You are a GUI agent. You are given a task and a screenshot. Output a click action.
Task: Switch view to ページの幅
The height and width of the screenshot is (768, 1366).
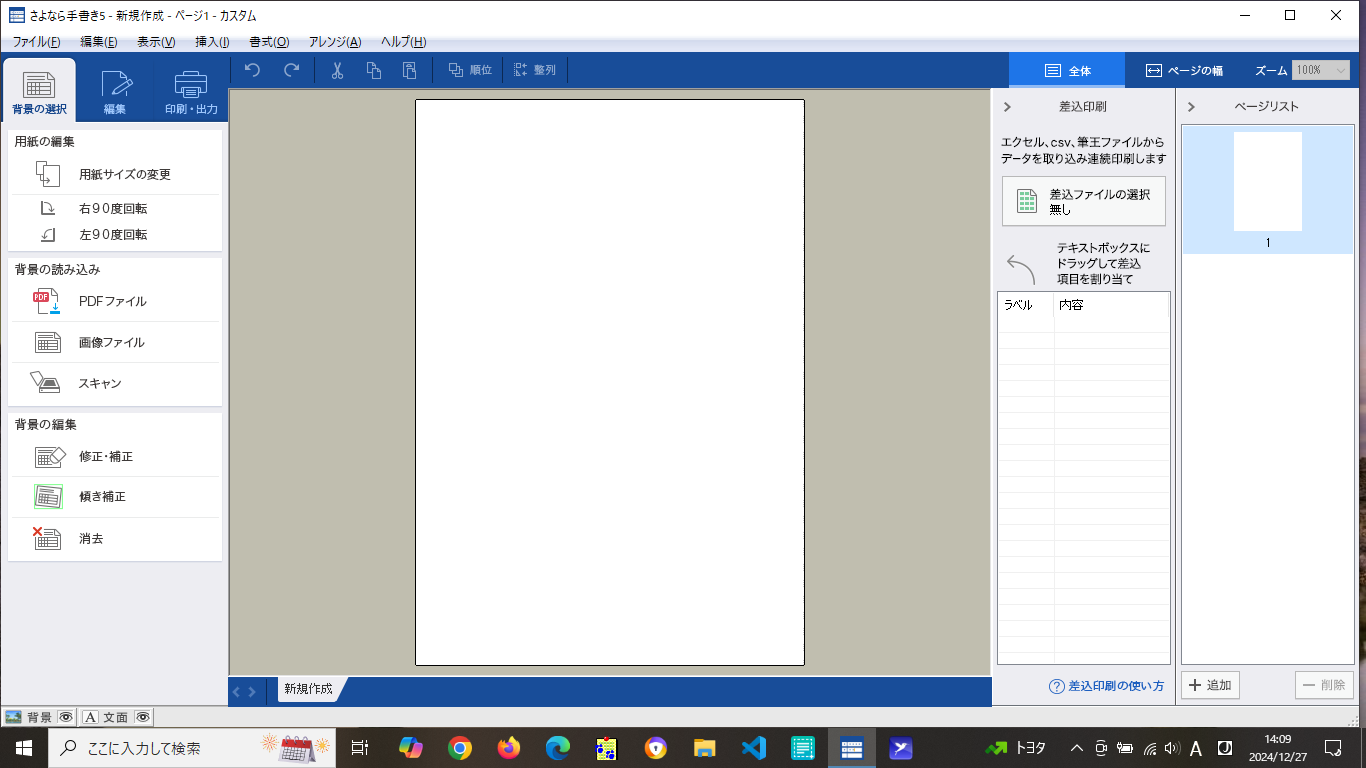tap(1184, 70)
